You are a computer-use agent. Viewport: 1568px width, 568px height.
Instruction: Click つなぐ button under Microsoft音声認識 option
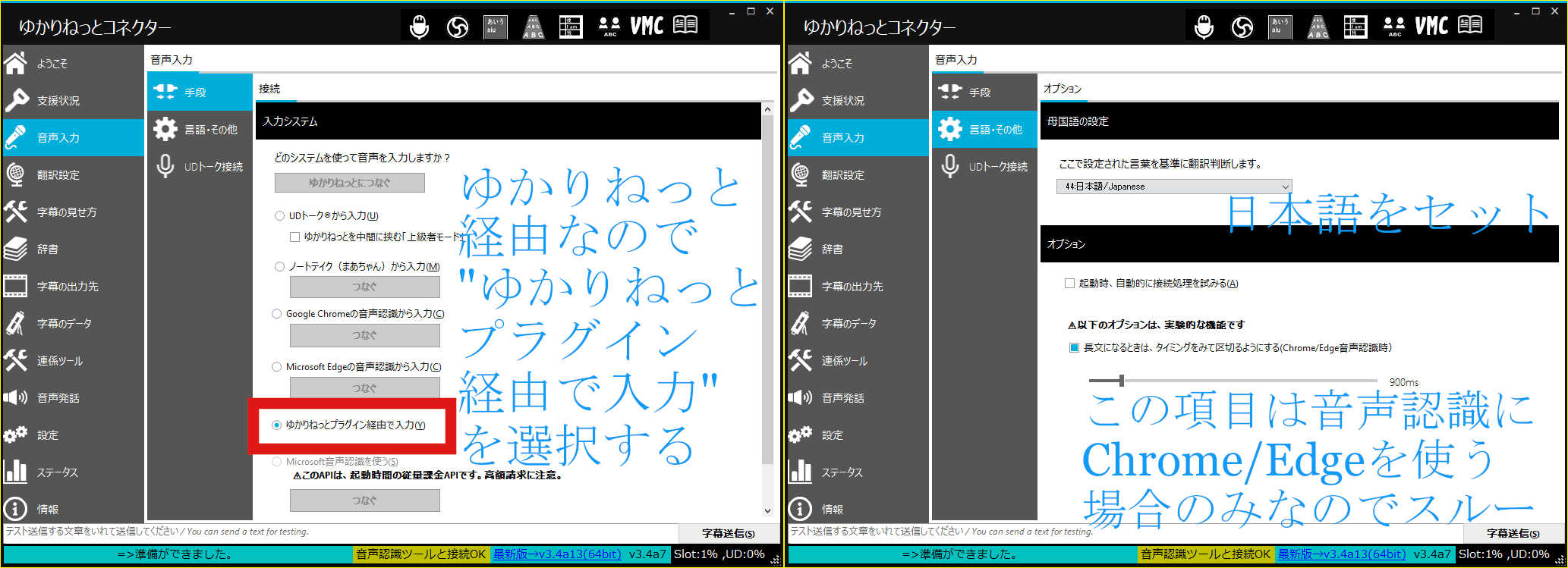364,501
